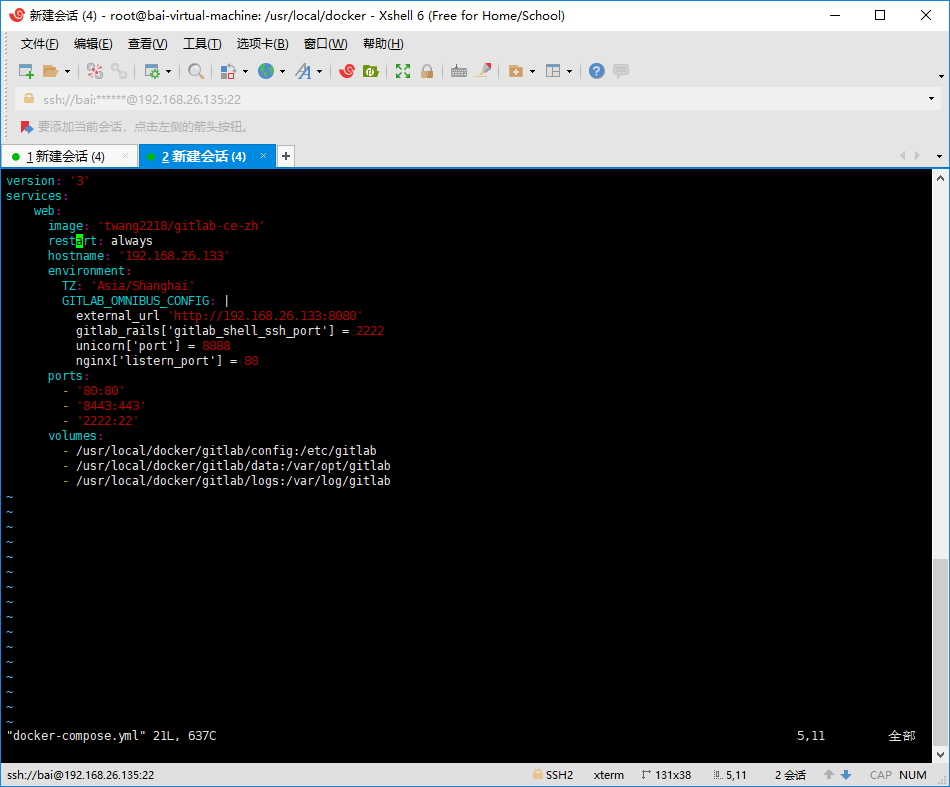Expand the address bar history dropdown
This screenshot has height=787, width=950.
point(931,99)
